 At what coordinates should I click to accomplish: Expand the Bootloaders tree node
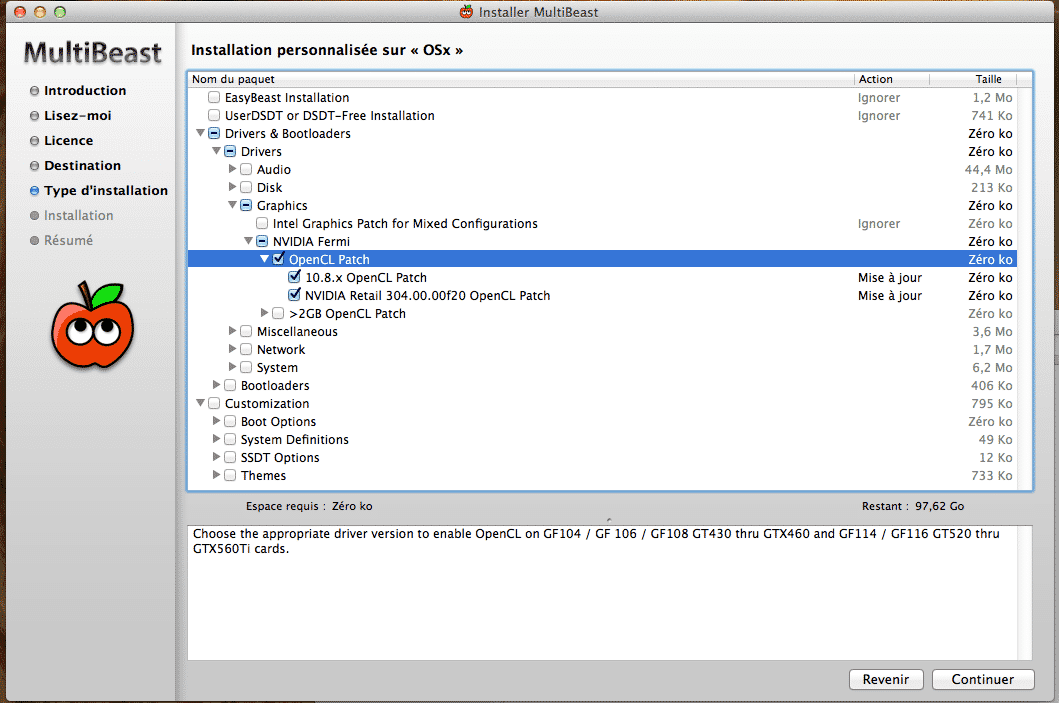(217, 386)
